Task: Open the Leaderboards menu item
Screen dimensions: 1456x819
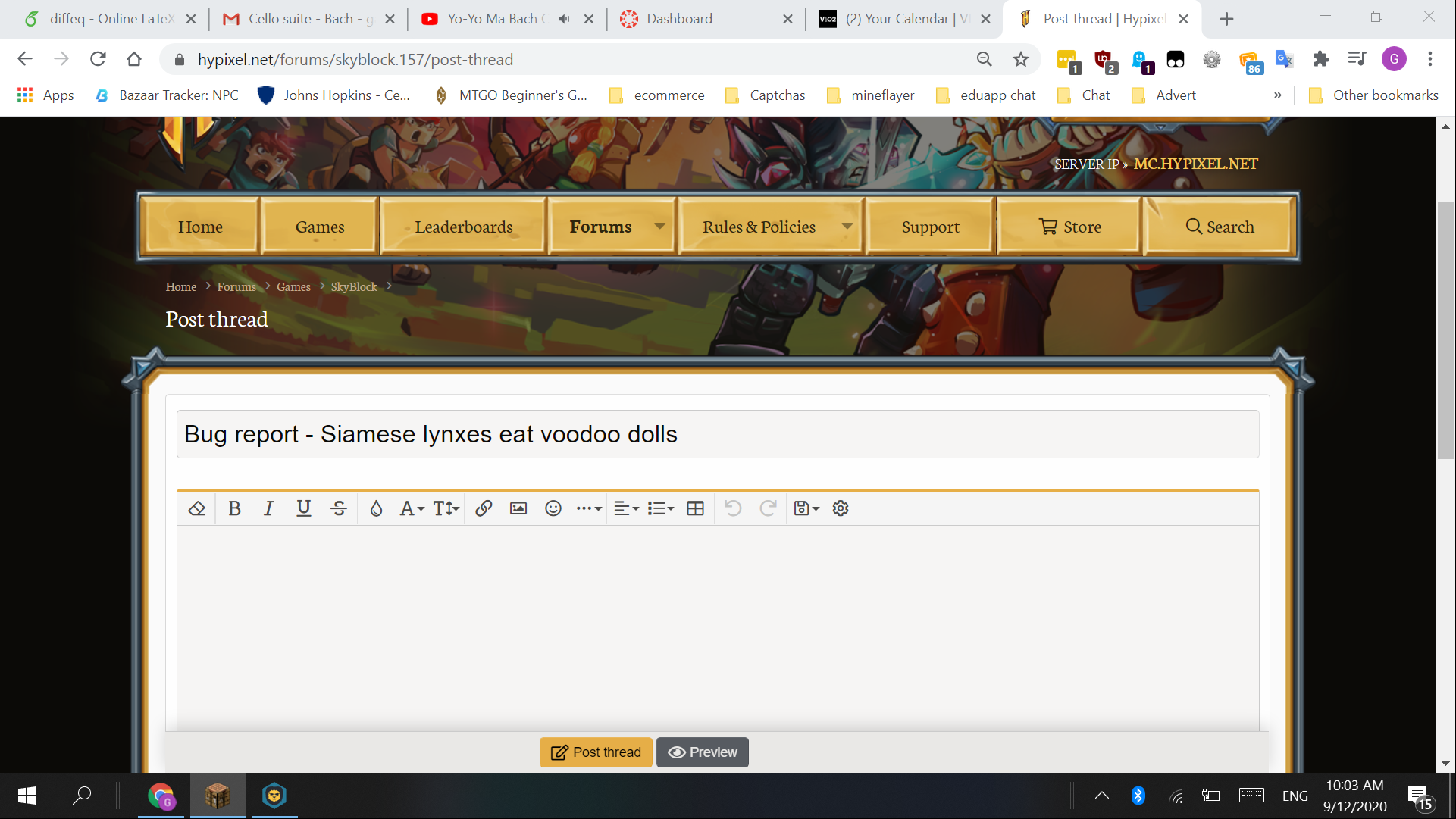Action: 463,227
